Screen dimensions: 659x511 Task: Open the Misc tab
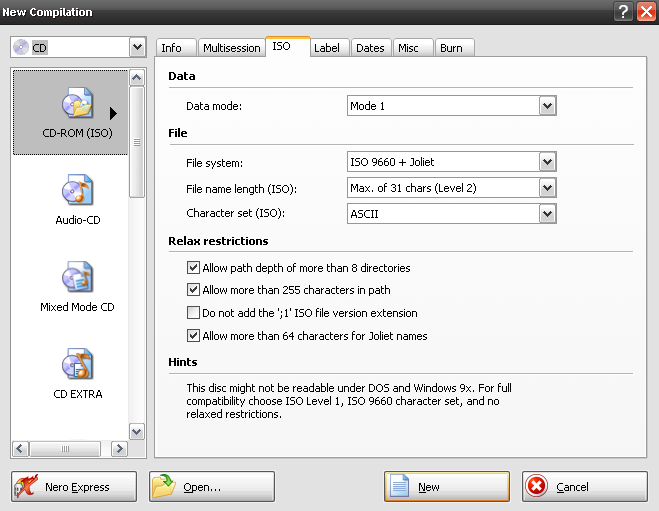click(413, 48)
